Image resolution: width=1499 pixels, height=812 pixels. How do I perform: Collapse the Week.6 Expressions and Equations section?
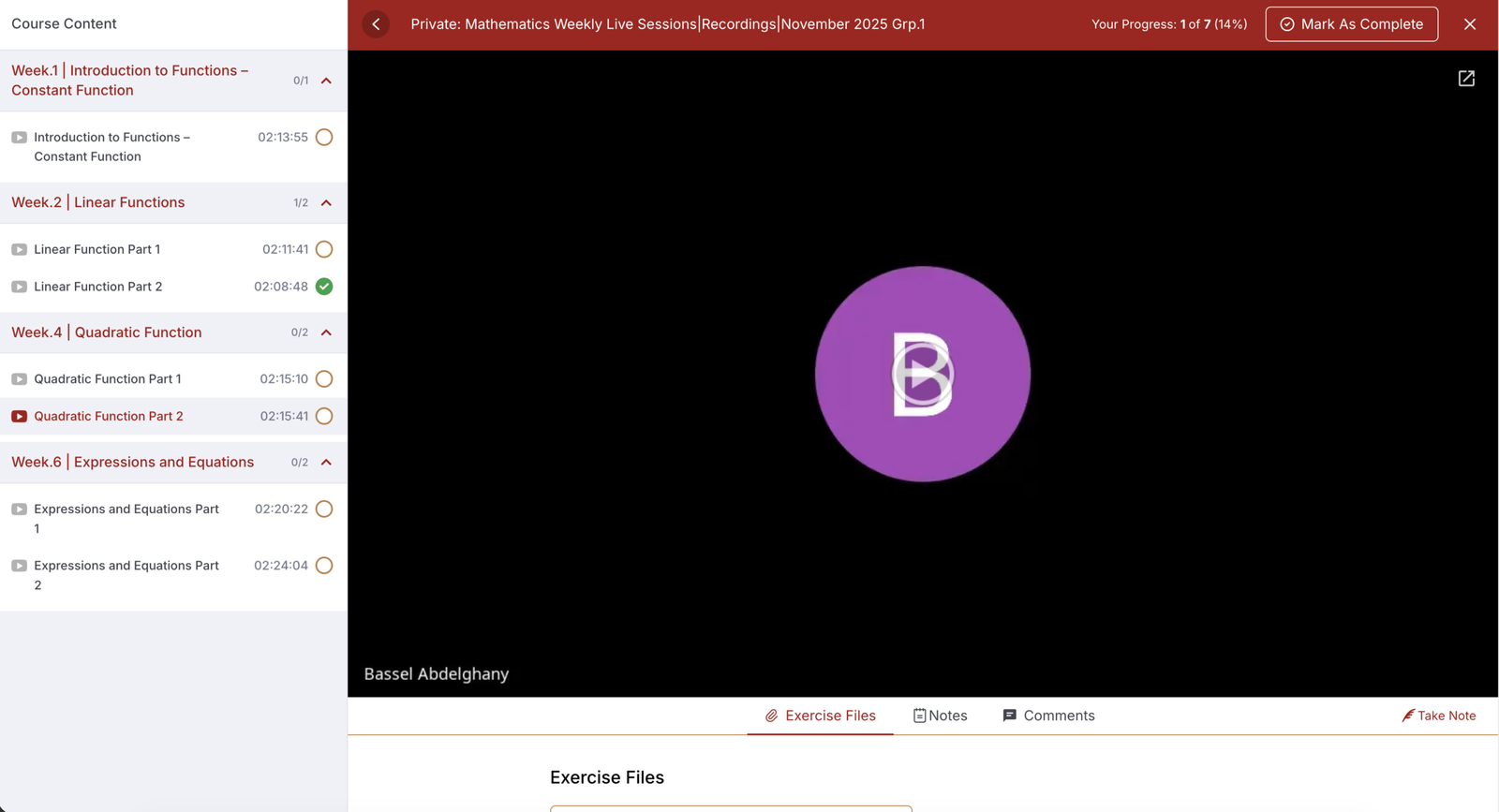point(326,463)
